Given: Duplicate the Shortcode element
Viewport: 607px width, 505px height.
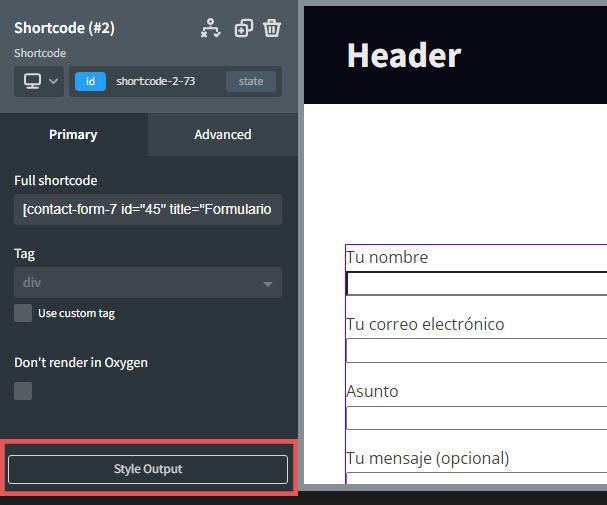Looking at the screenshot, I should click(243, 28).
